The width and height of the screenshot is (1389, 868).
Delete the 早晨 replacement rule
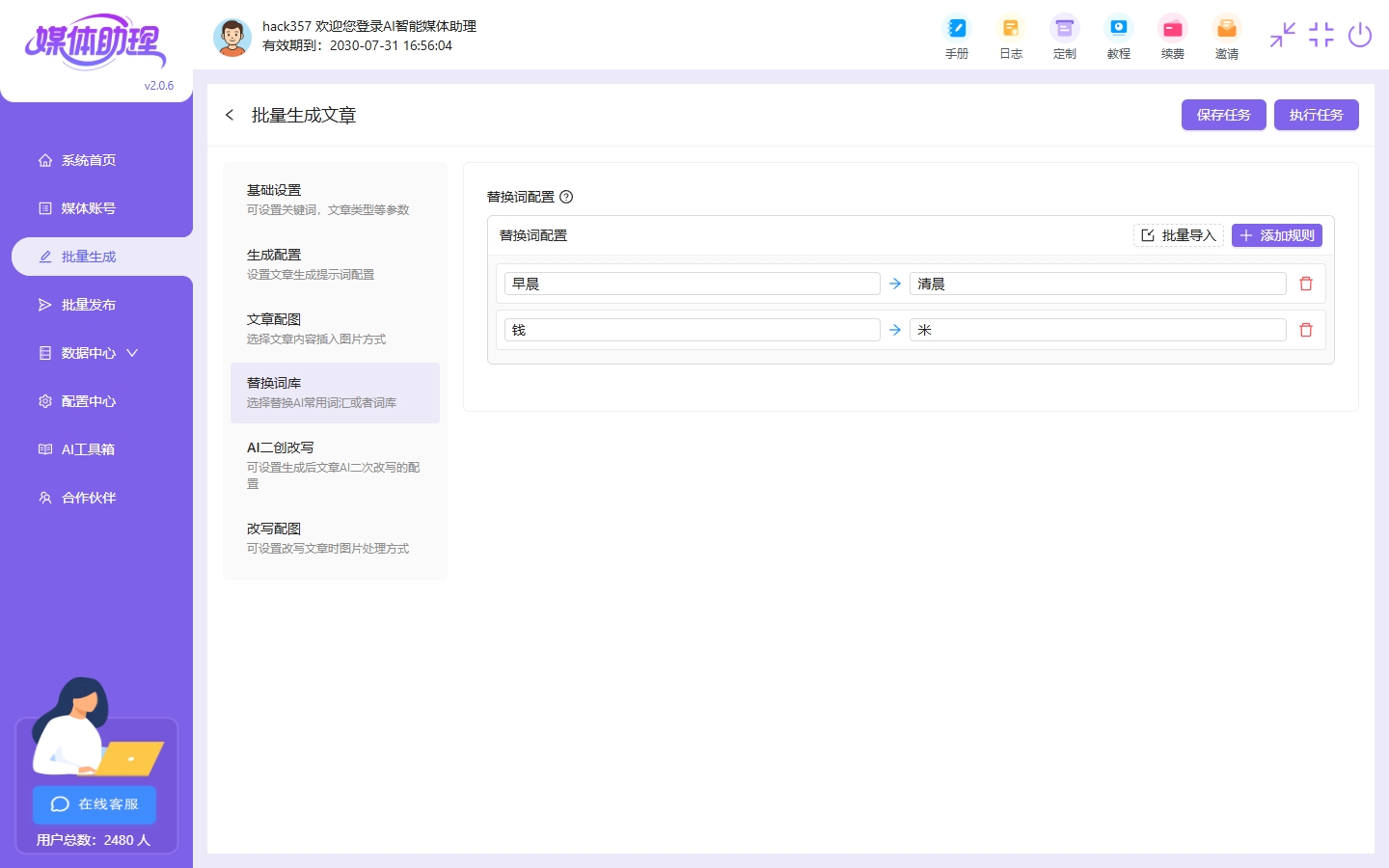[x=1305, y=284]
